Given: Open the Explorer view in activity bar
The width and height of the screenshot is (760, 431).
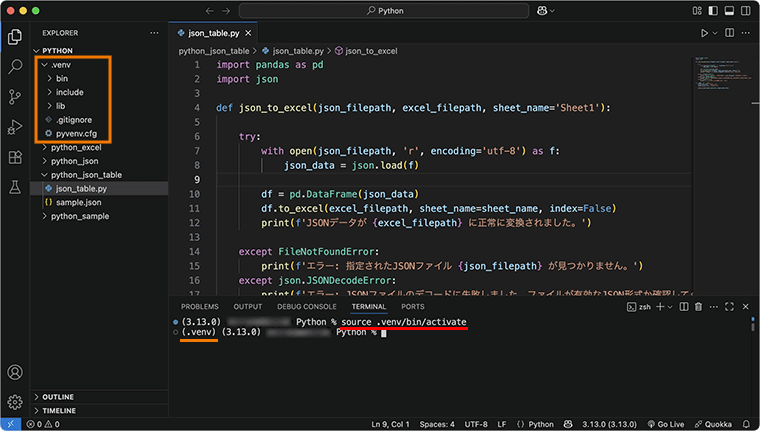Looking at the screenshot, I should pos(15,37).
